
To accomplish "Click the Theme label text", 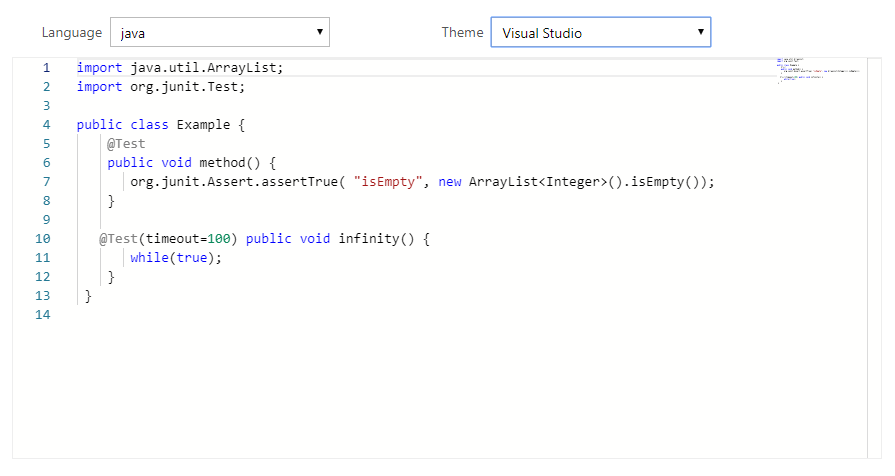I will coord(462,32).
